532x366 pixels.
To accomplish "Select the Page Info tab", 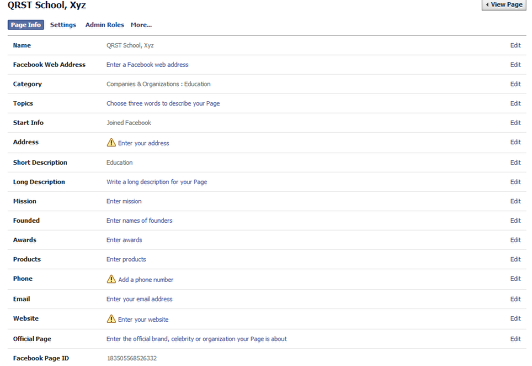I will tap(26, 25).
